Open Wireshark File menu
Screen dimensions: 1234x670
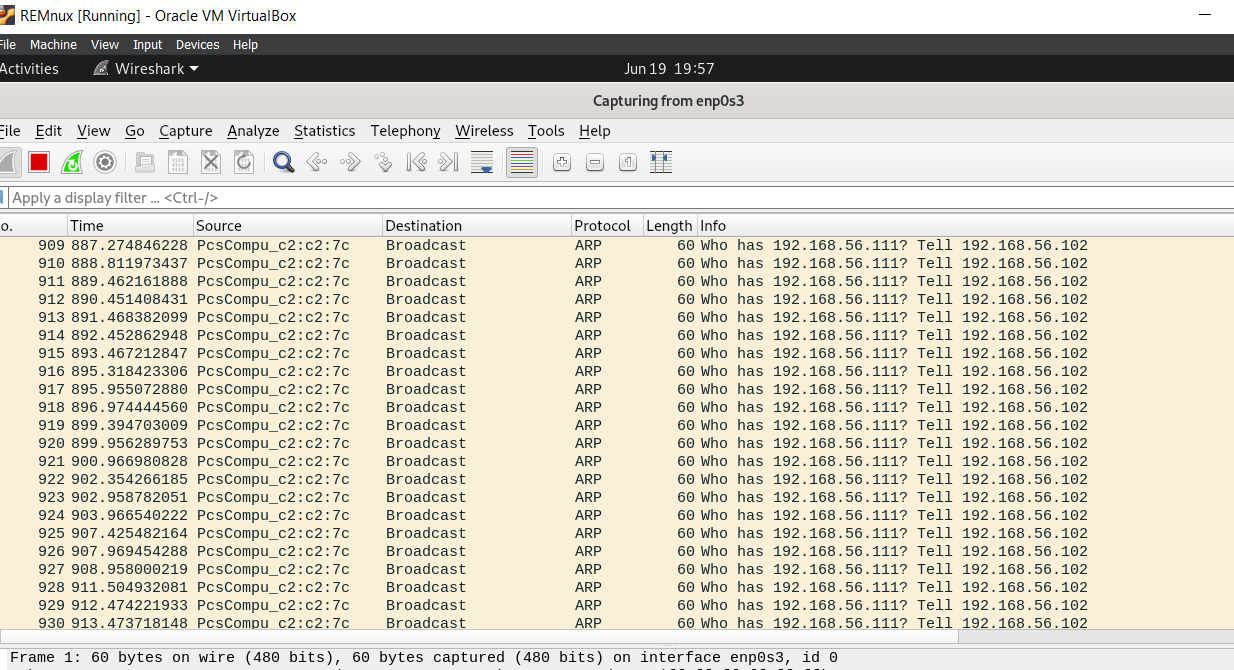pyautogui.click(x=10, y=131)
